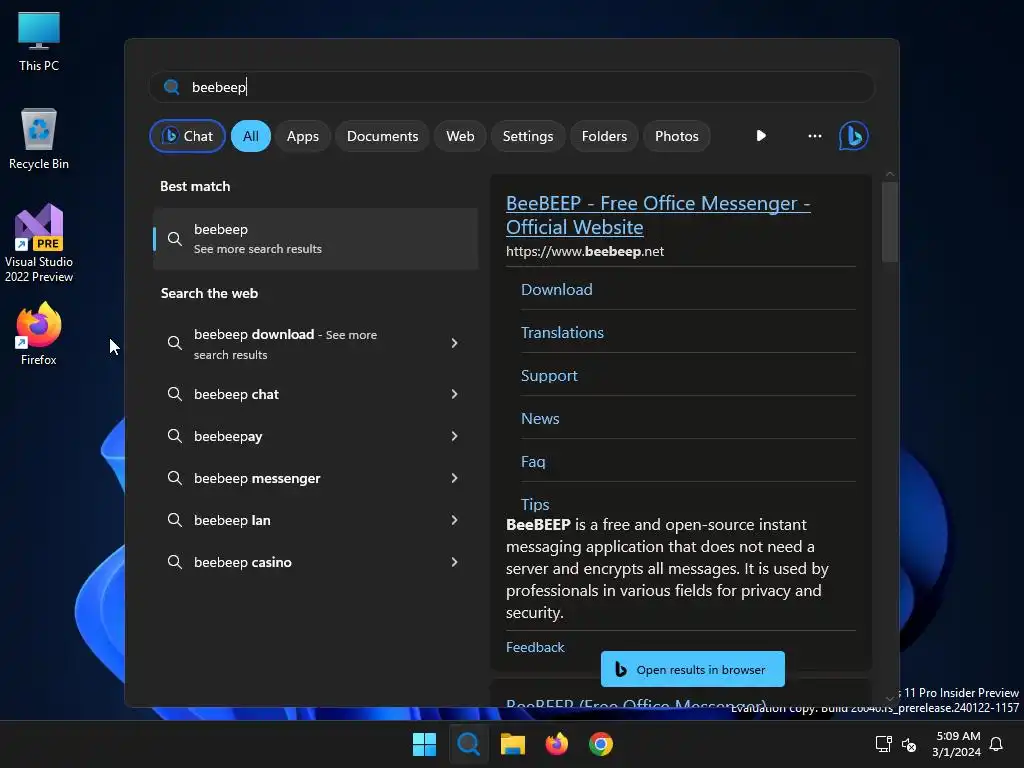Open the Download link for BeeBEEP
The width and height of the screenshot is (1024, 768).
click(556, 289)
